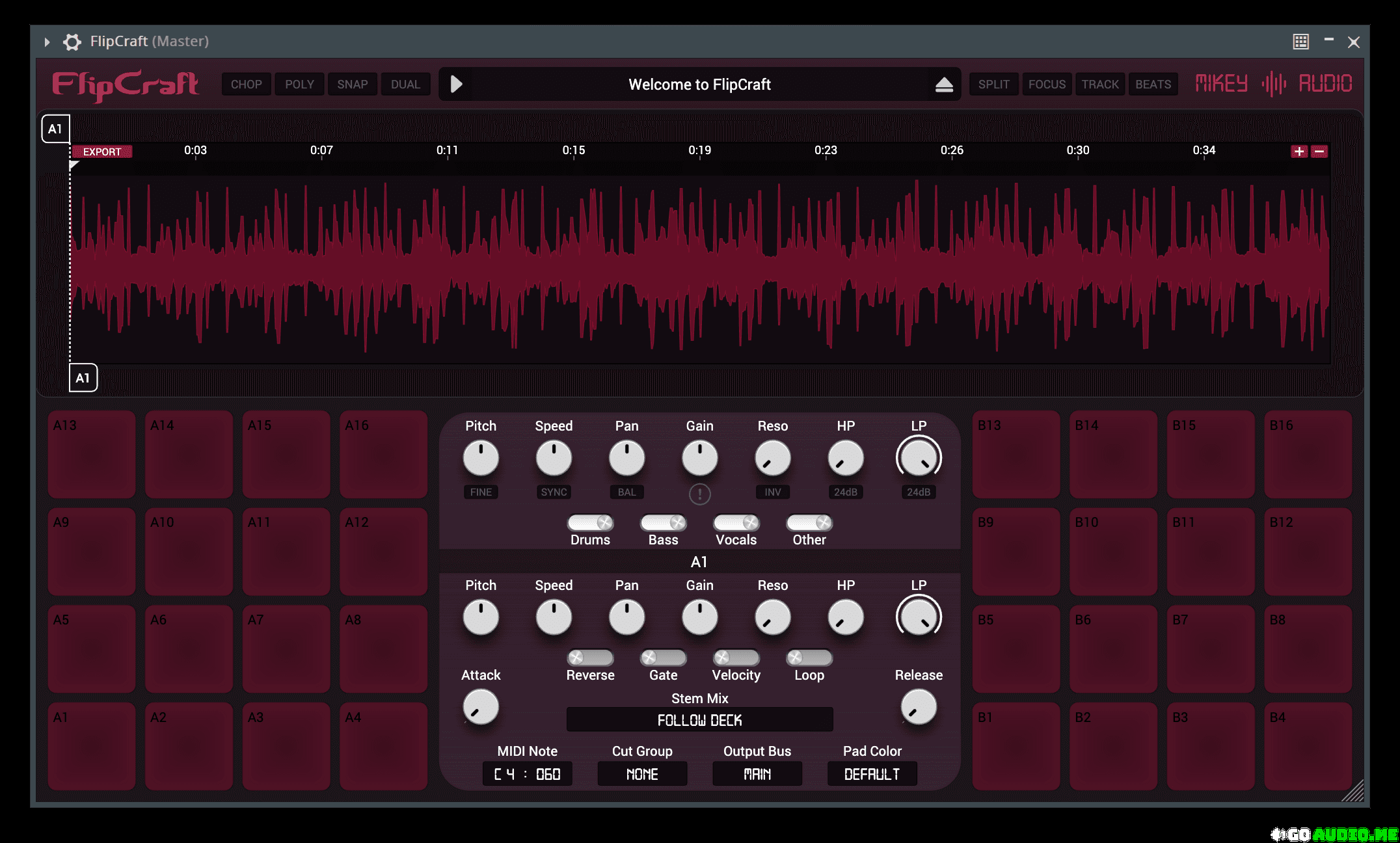Open the plugin settings gear icon

(x=72, y=42)
